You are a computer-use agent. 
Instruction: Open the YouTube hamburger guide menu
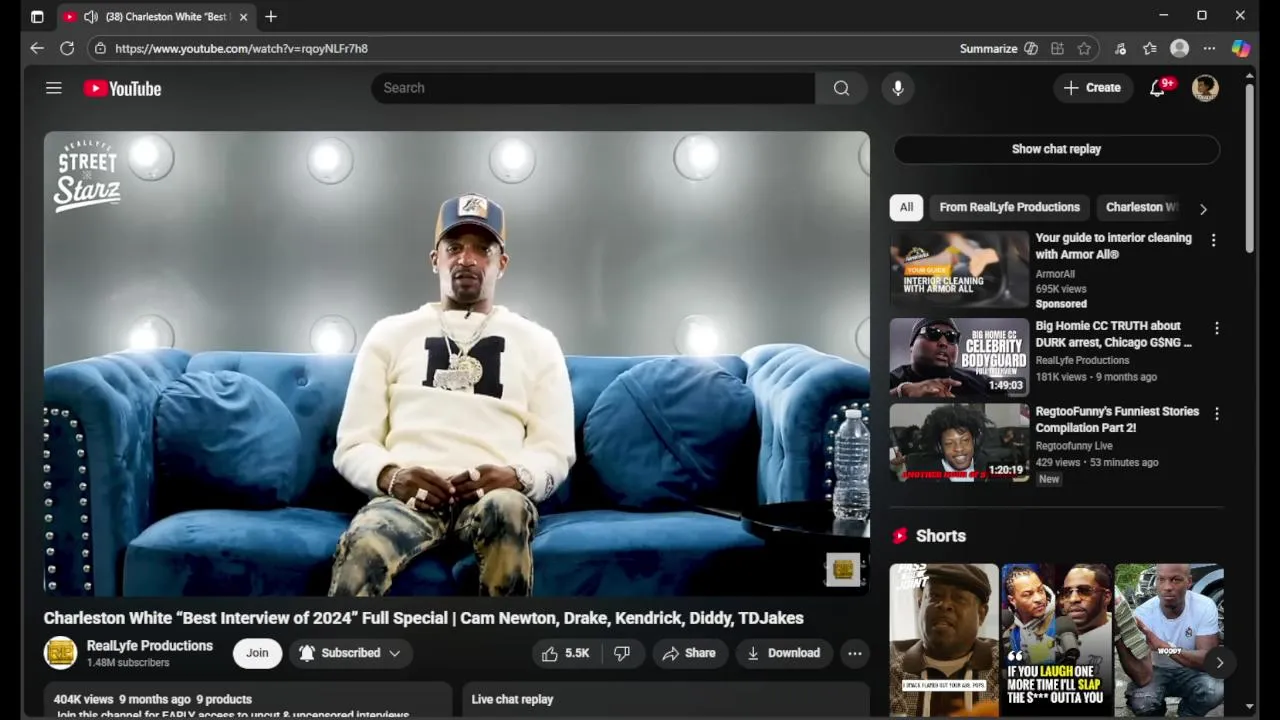(54, 88)
